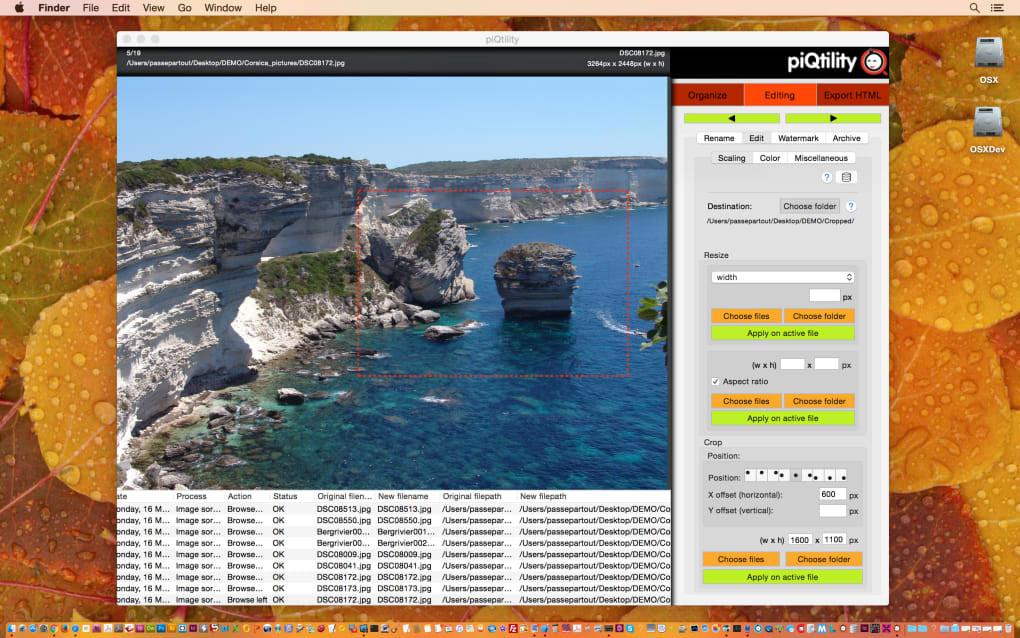Open the Archive sub-tab
Viewport: 1020px width, 638px height.
click(x=846, y=139)
